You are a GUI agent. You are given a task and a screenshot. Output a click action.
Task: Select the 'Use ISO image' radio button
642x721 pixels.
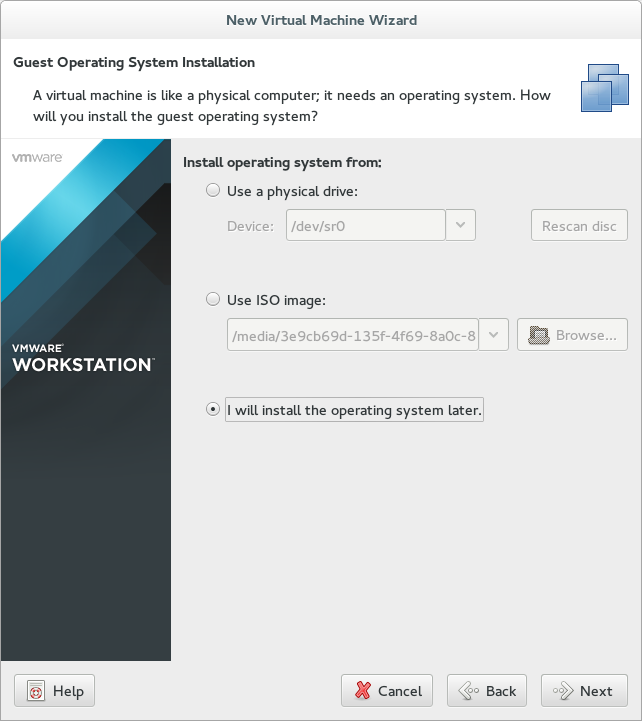tap(212, 299)
